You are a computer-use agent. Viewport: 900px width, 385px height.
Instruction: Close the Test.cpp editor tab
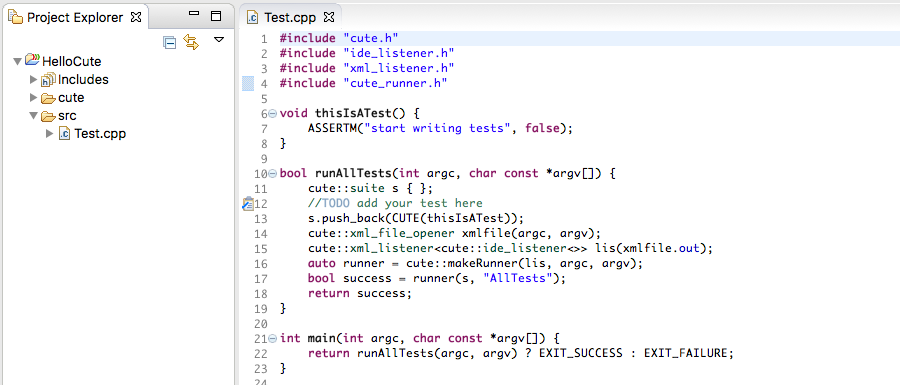tap(328, 17)
